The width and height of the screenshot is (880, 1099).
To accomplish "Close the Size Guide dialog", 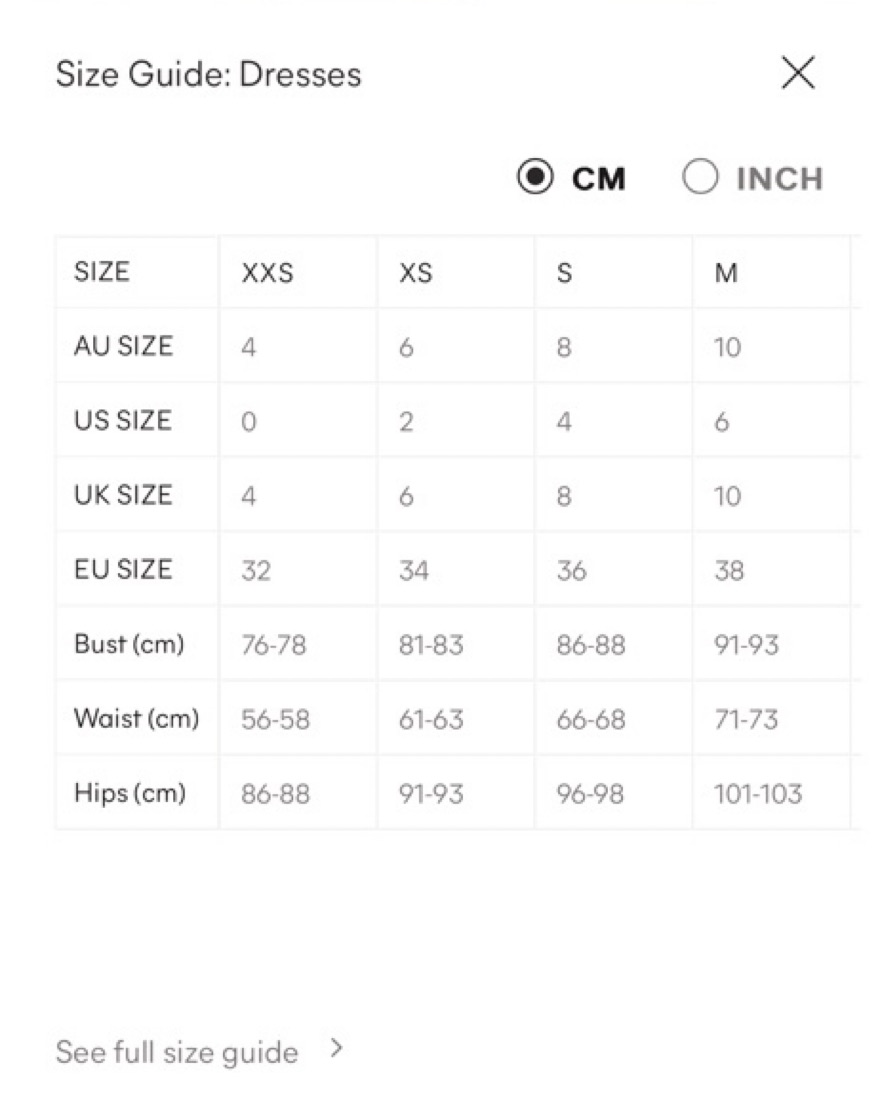I will pos(798,73).
